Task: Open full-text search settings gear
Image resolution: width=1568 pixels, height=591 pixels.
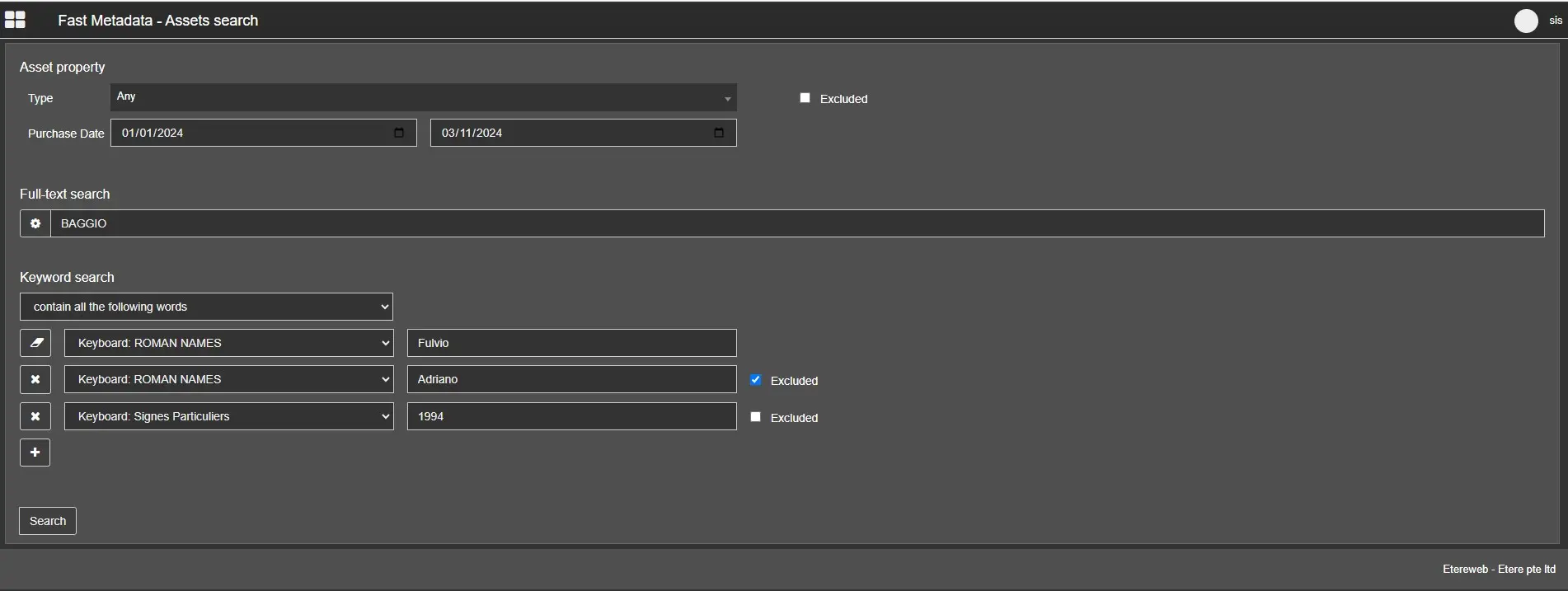Action: (35, 223)
